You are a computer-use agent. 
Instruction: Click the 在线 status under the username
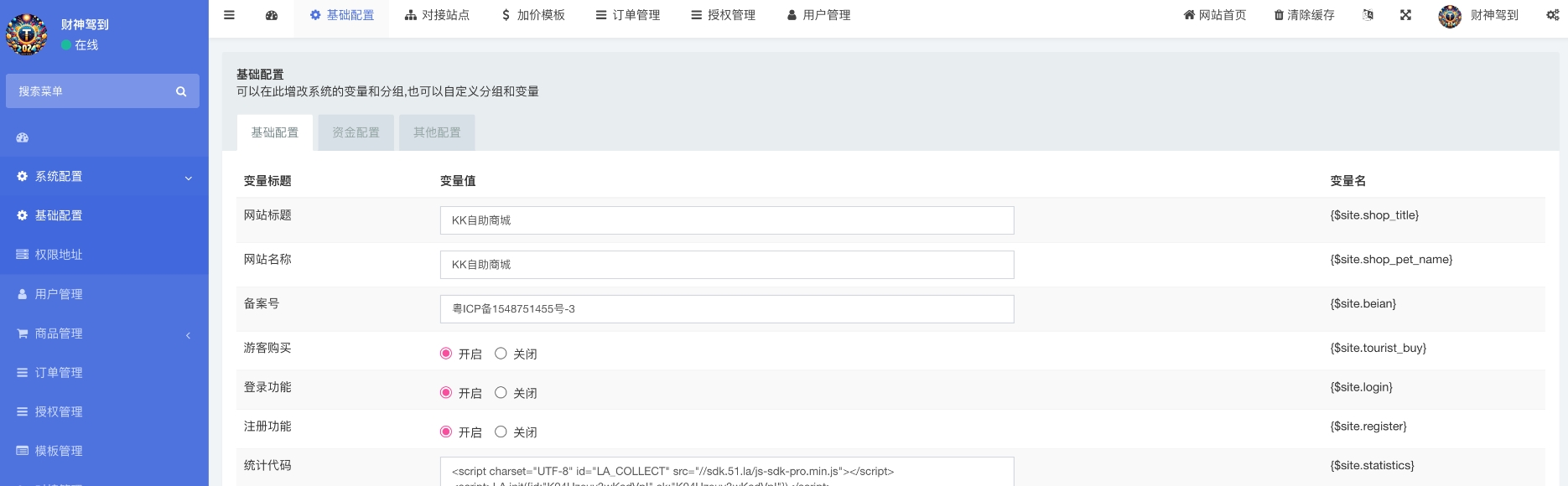[x=80, y=45]
